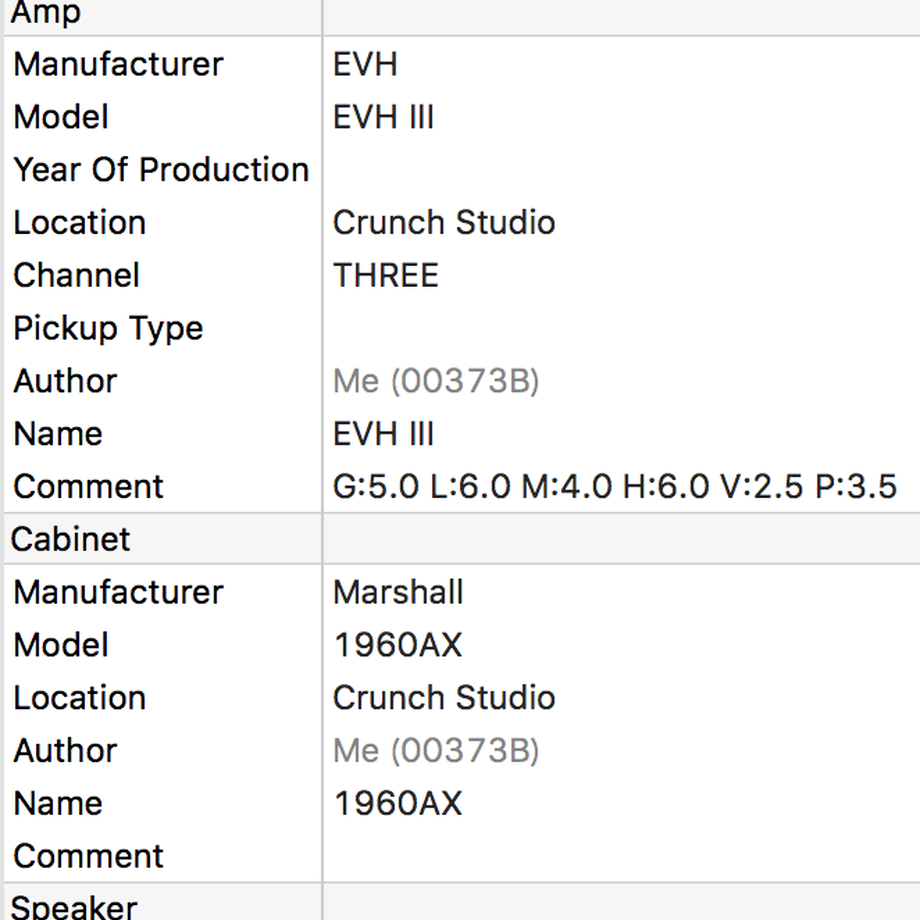
Task: Click the empty Year Of Production field
Action: tap(621, 170)
